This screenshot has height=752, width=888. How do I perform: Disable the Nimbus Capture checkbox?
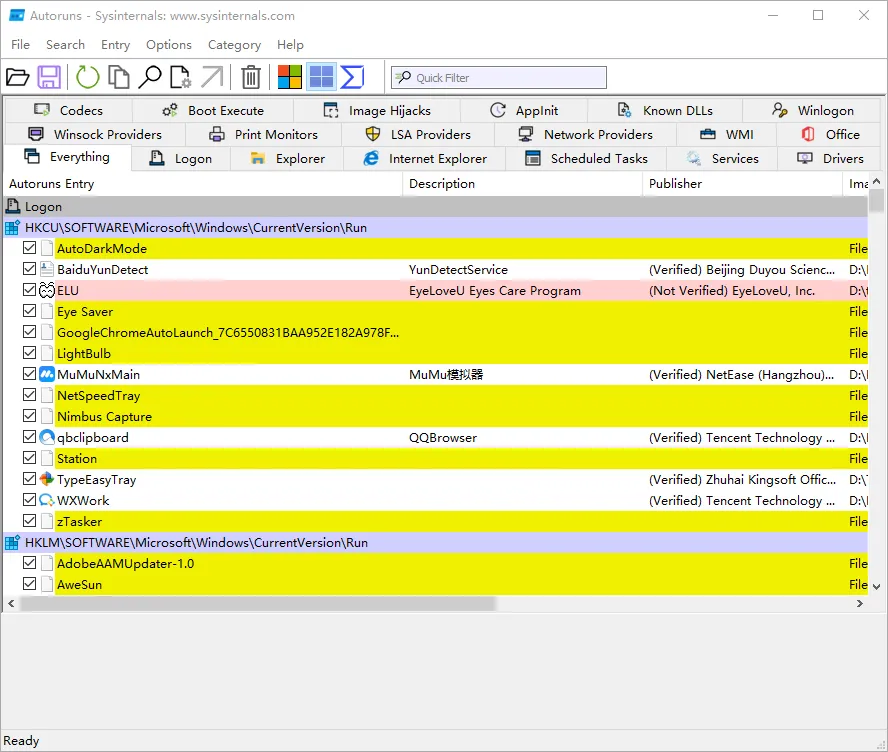point(29,415)
